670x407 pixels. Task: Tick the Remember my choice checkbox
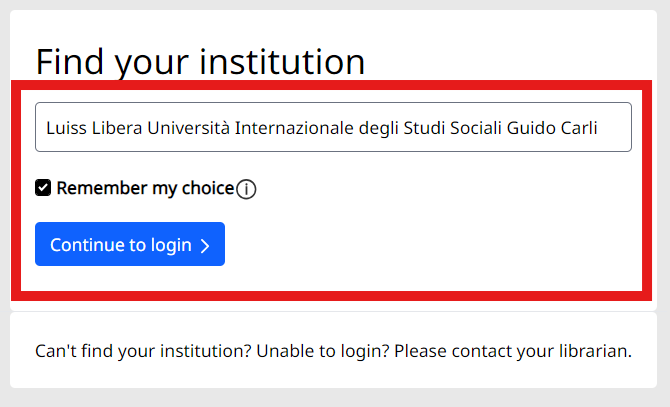pyautogui.click(x=43, y=188)
